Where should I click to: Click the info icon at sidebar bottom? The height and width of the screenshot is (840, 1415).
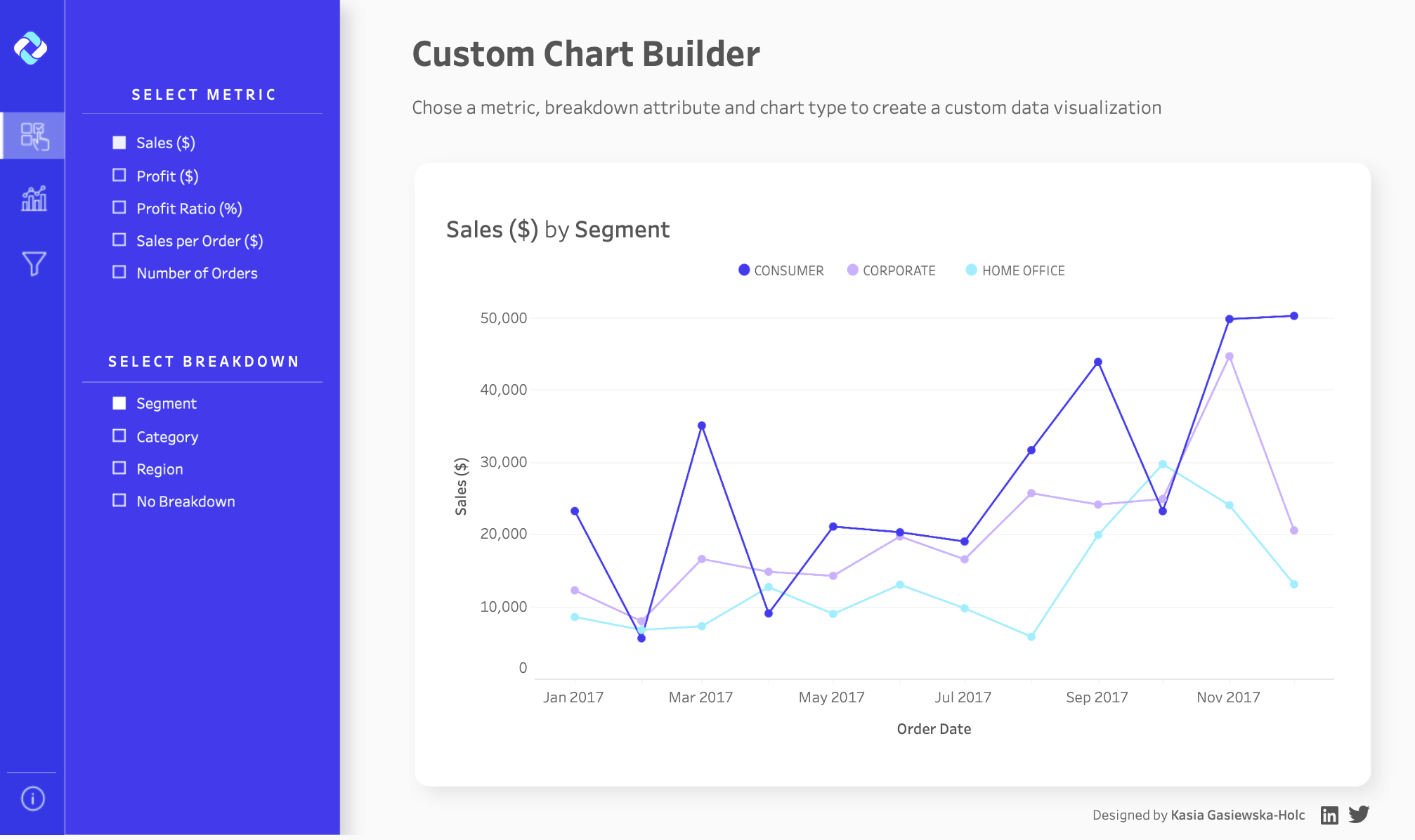pos(33,799)
